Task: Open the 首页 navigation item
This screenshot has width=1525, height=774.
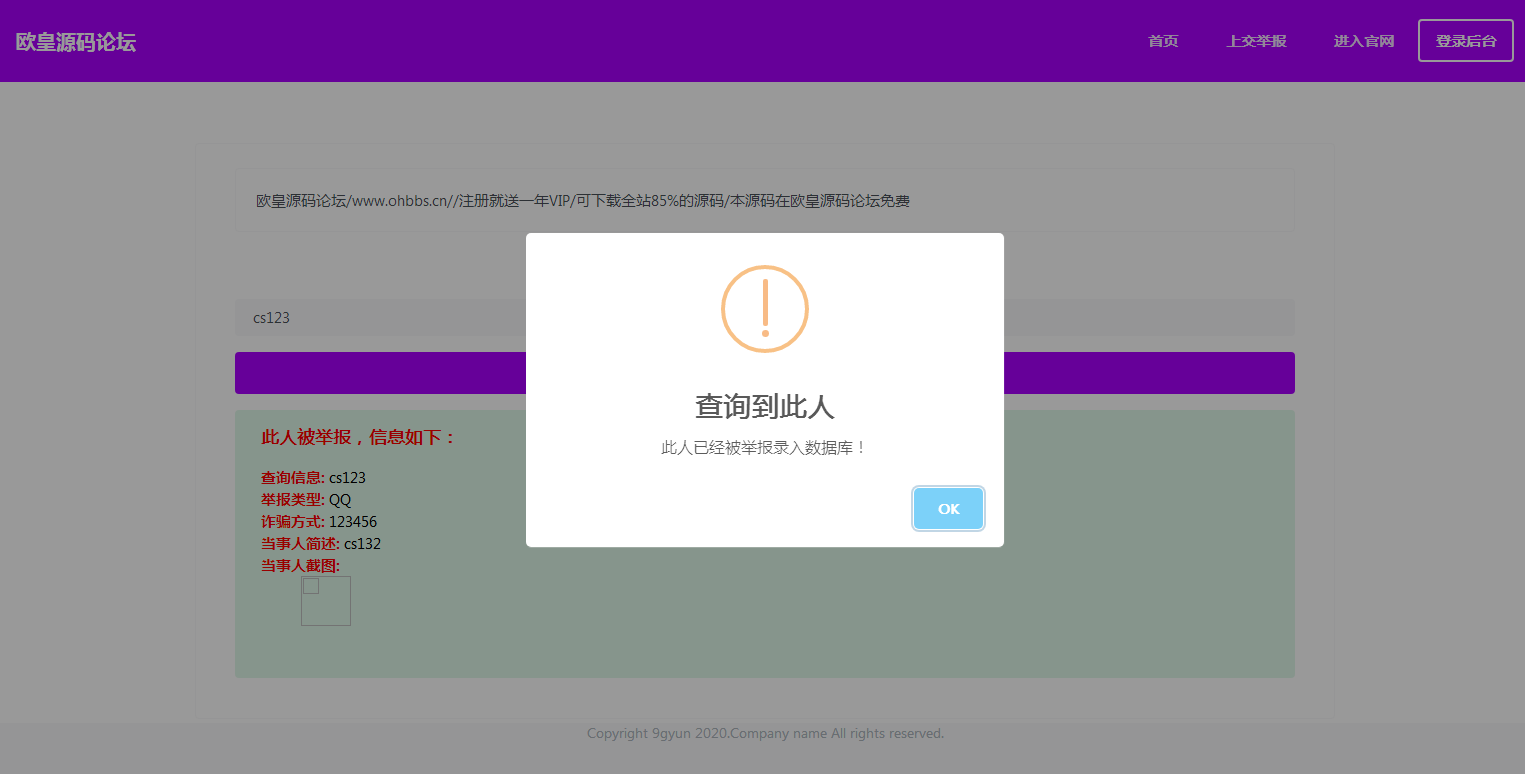Action: tap(1163, 41)
